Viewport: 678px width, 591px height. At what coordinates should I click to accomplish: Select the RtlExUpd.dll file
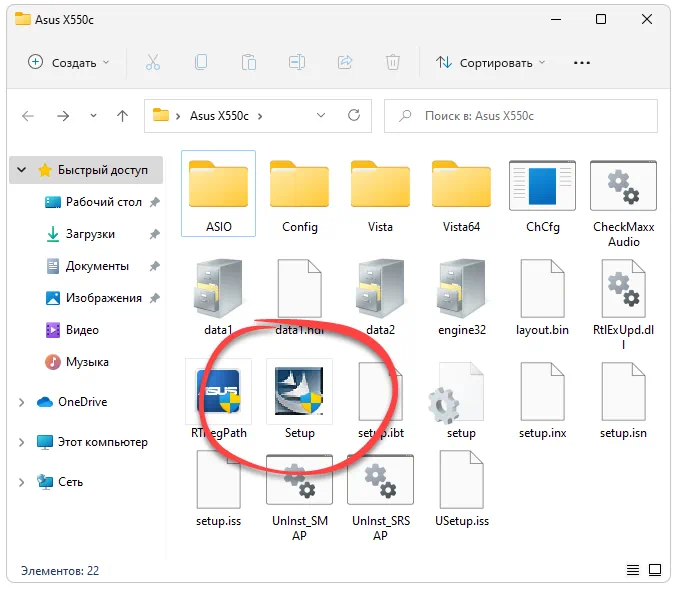point(623,305)
